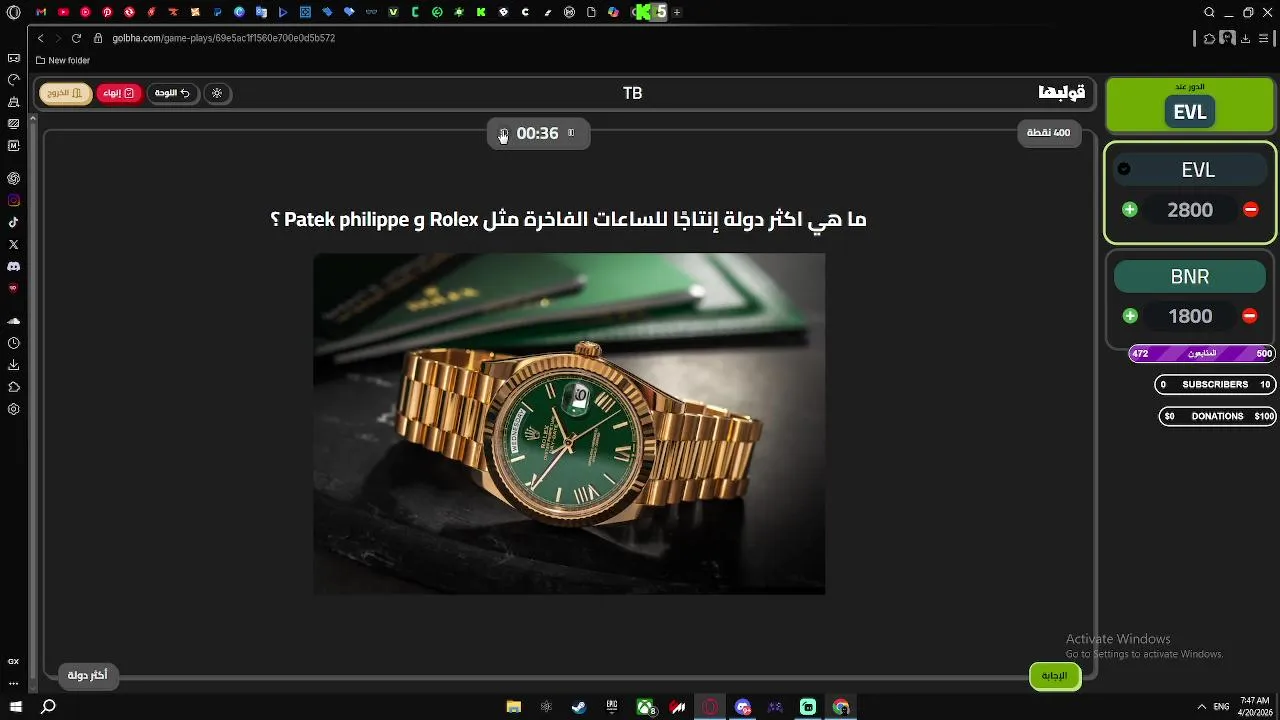Open the Gmail browser tab

click(41, 12)
